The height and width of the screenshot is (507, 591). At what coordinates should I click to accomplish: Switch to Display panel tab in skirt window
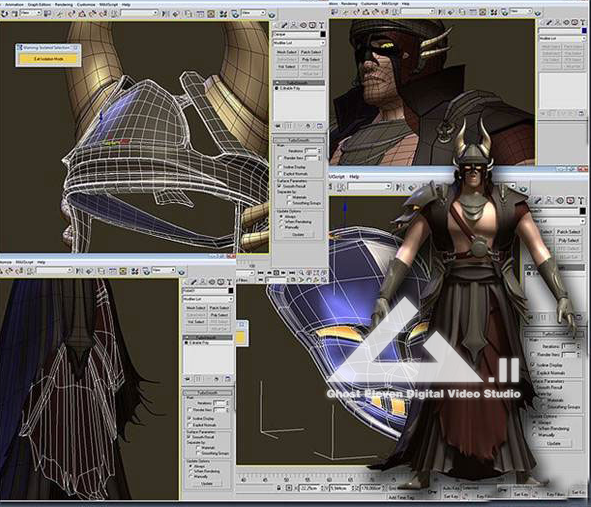[x=220, y=282]
